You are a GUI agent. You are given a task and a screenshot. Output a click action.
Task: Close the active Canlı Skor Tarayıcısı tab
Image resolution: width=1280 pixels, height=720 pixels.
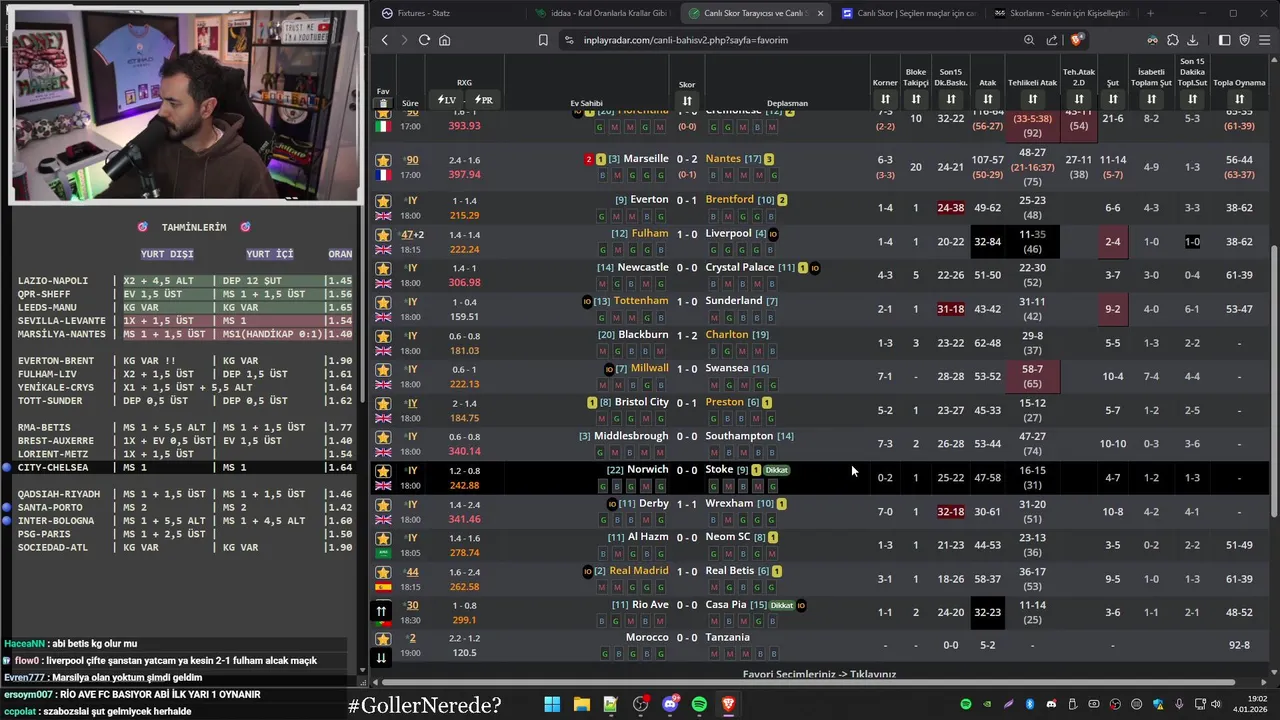[x=820, y=13]
